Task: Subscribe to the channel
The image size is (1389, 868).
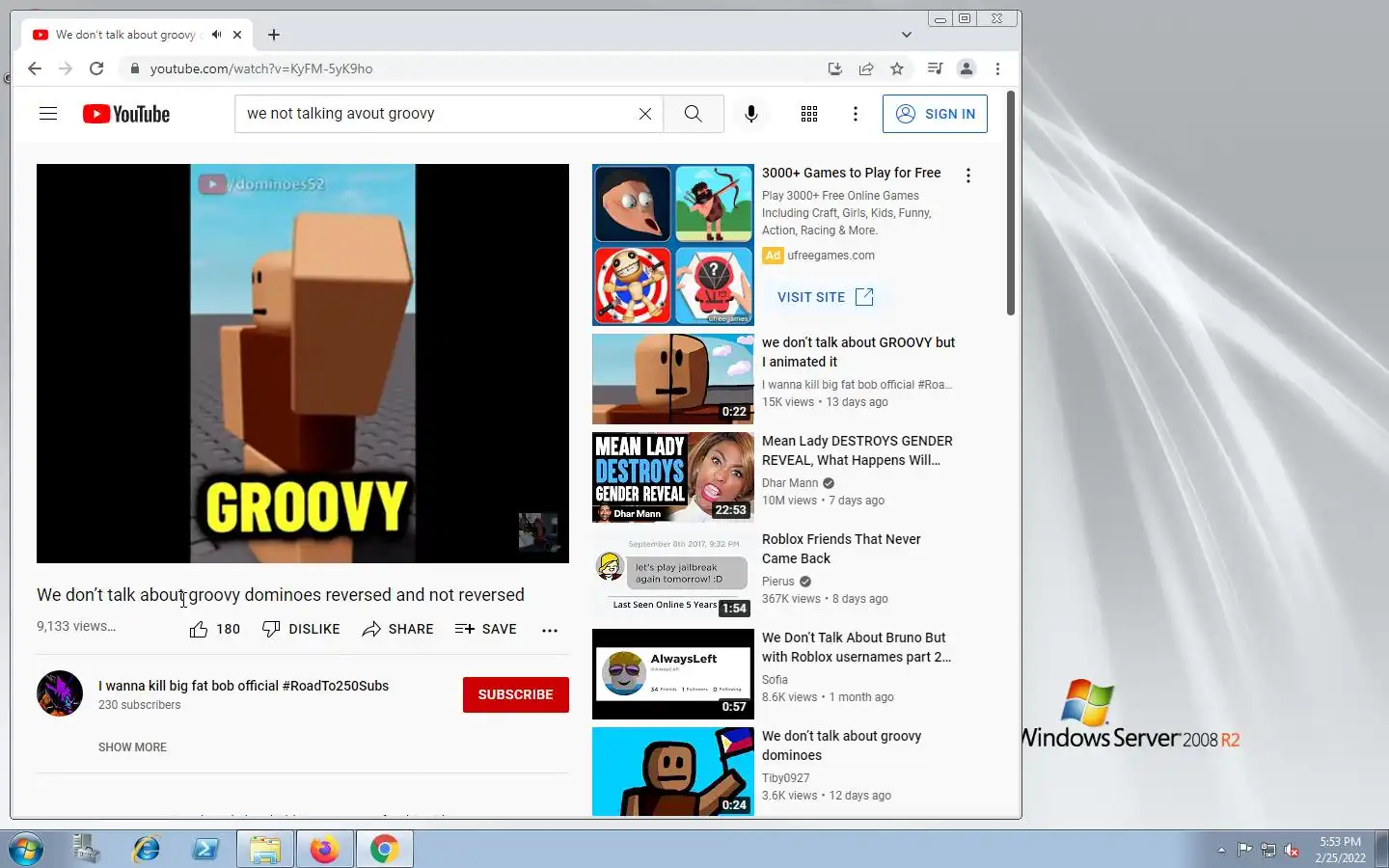Action: (516, 694)
